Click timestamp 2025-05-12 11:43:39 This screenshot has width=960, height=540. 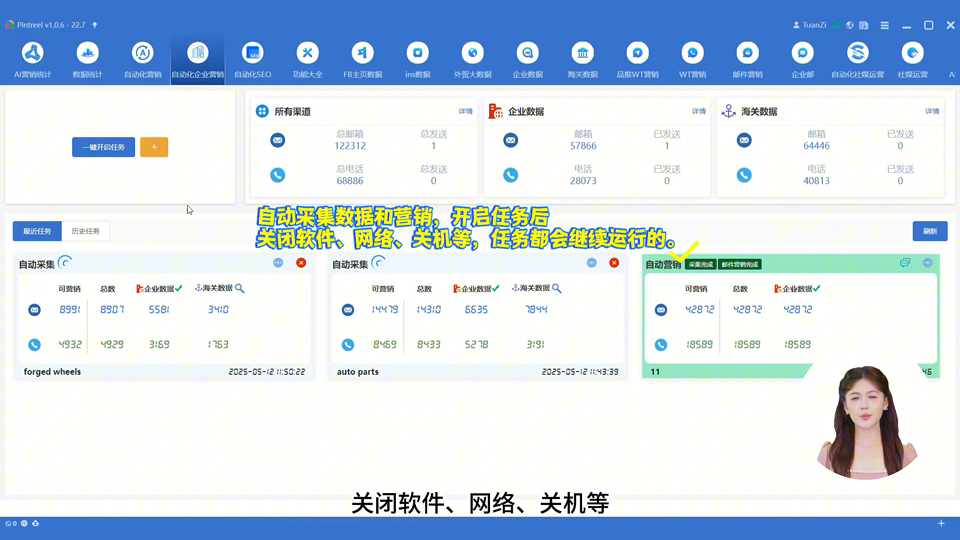click(580, 372)
